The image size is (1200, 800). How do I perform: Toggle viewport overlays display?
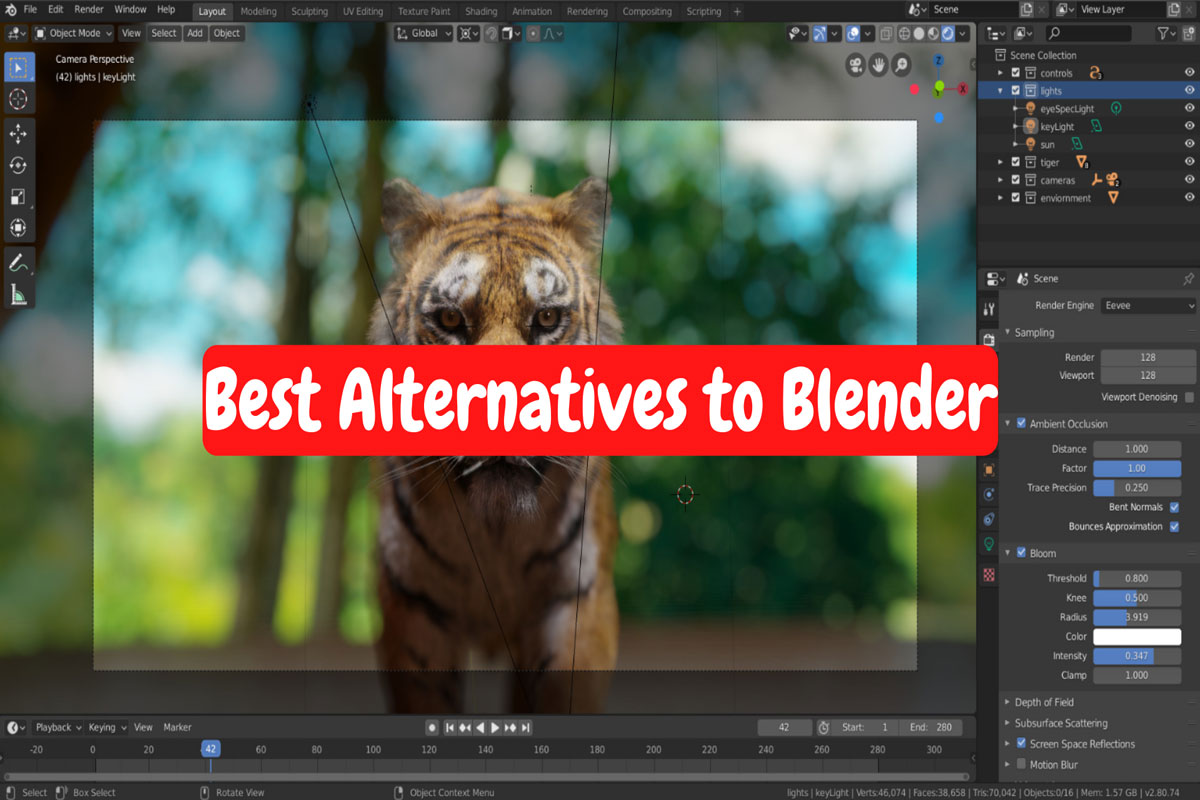pyautogui.click(x=853, y=33)
